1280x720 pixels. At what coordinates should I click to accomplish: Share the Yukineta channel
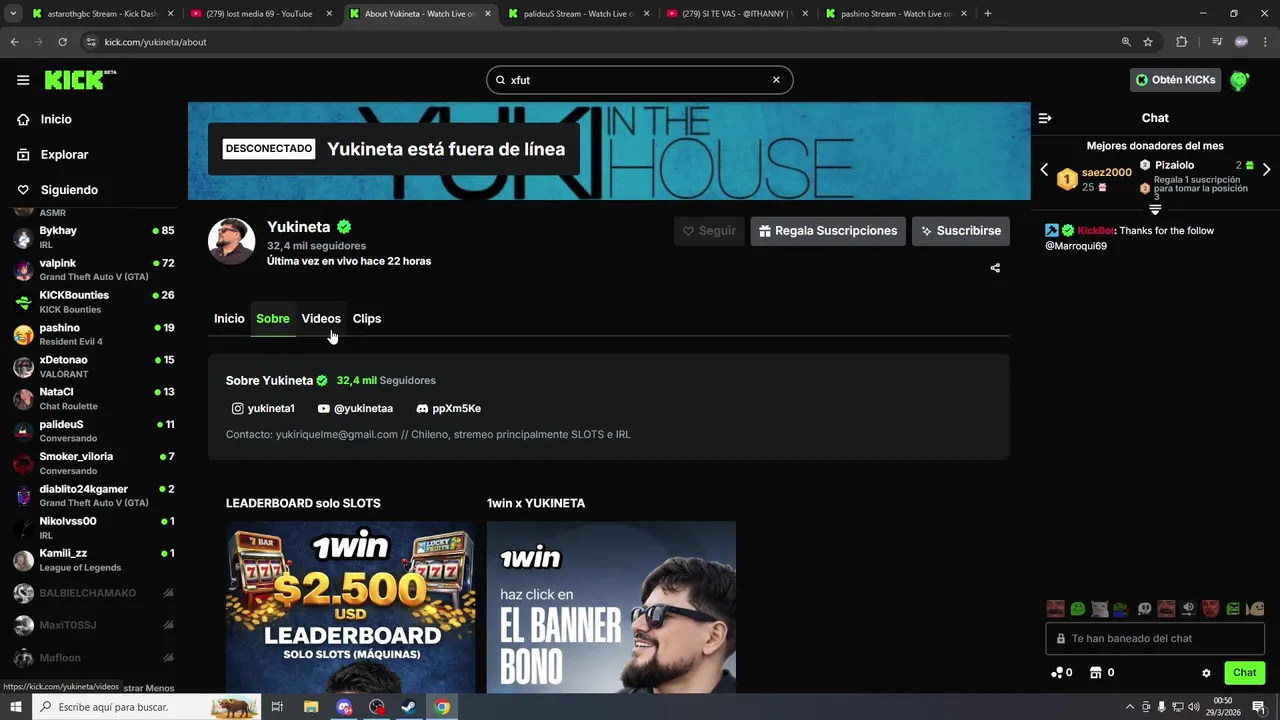(x=995, y=268)
